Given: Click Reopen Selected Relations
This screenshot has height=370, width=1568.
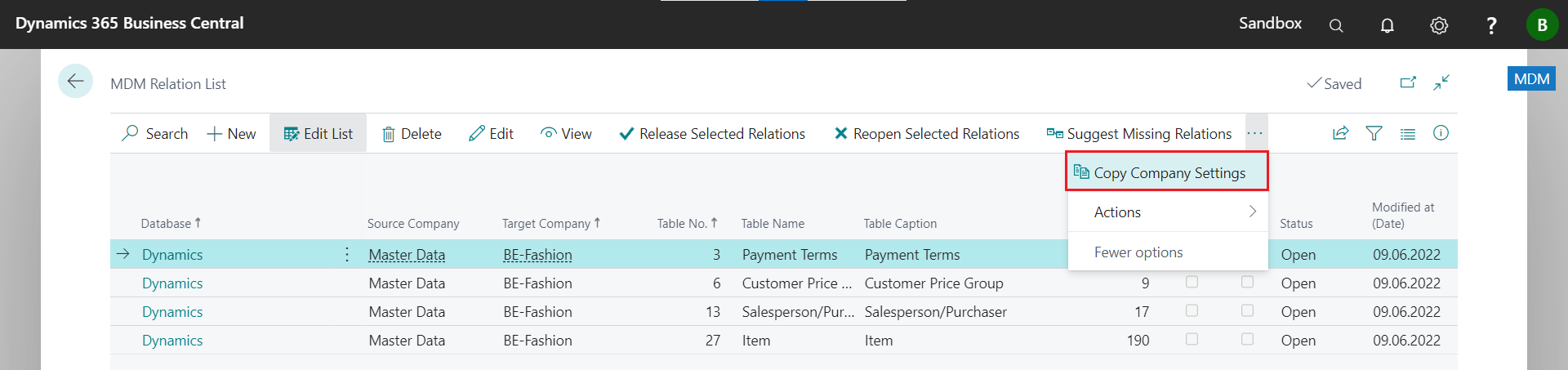Looking at the screenshot, I should click(926, 134).
